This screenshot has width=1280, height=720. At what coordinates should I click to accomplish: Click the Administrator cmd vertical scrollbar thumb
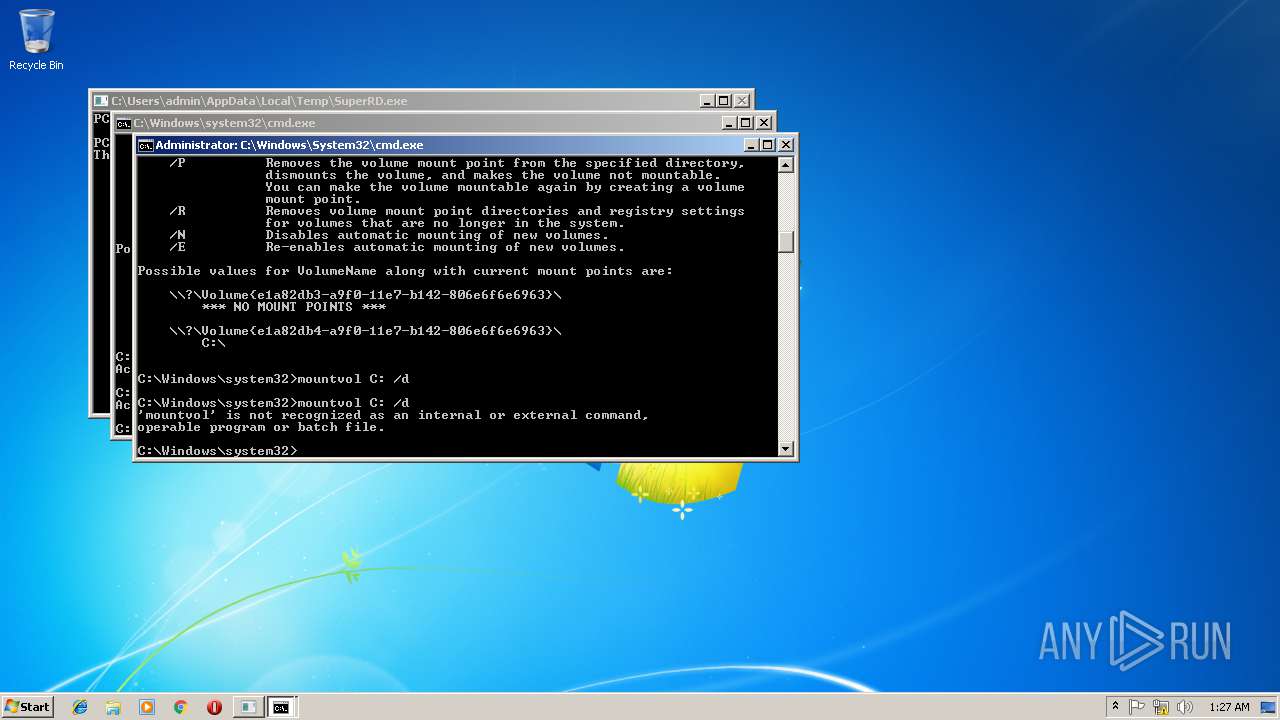[x=786, y=241]
